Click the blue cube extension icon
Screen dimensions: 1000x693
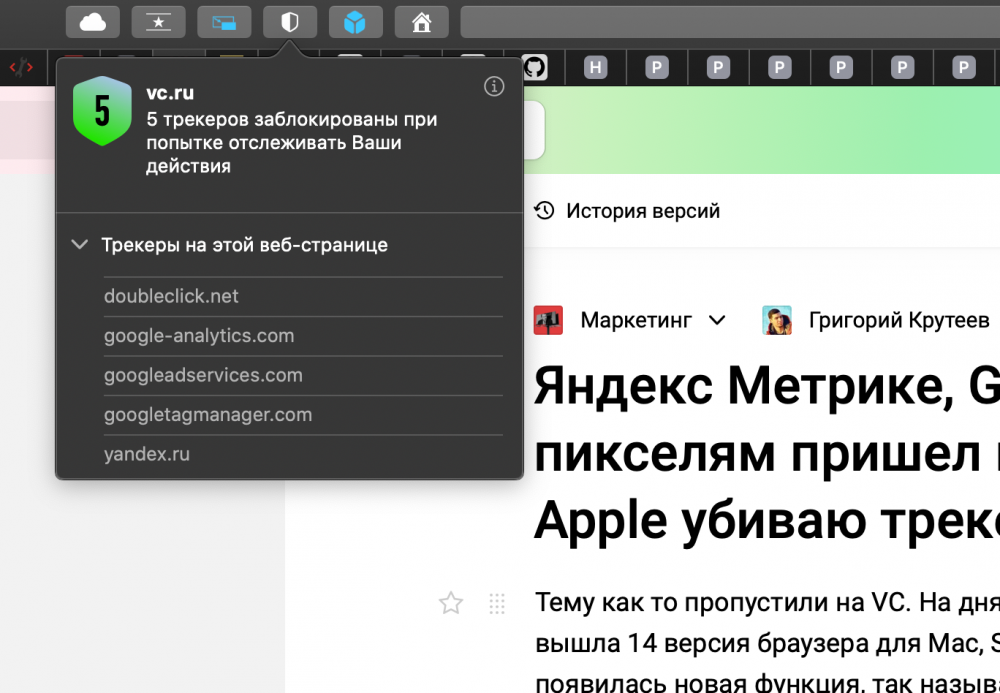pos(355,22)
